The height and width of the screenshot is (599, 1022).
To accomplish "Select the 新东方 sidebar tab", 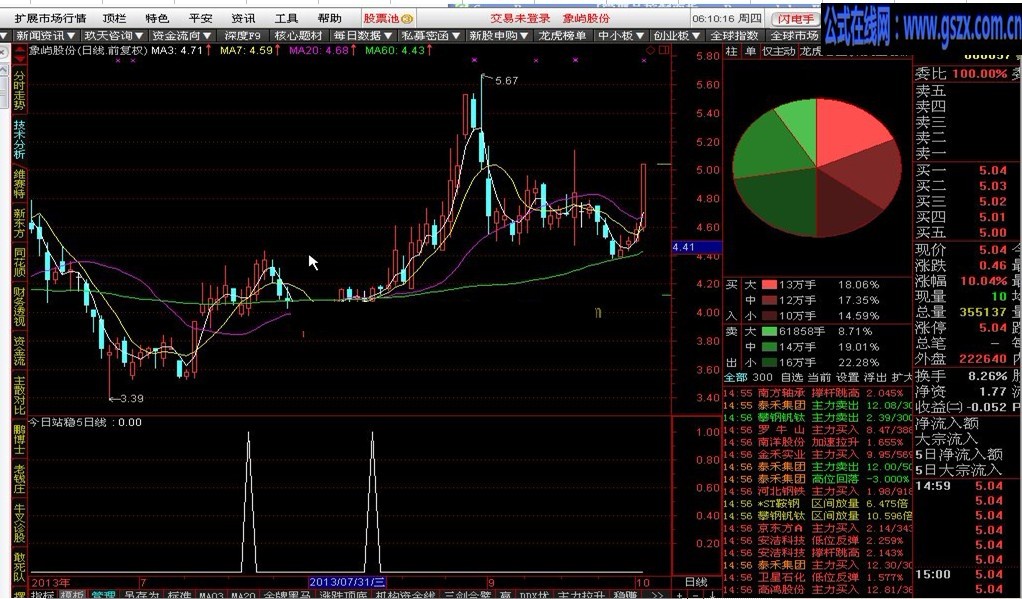I will [20, 223].
